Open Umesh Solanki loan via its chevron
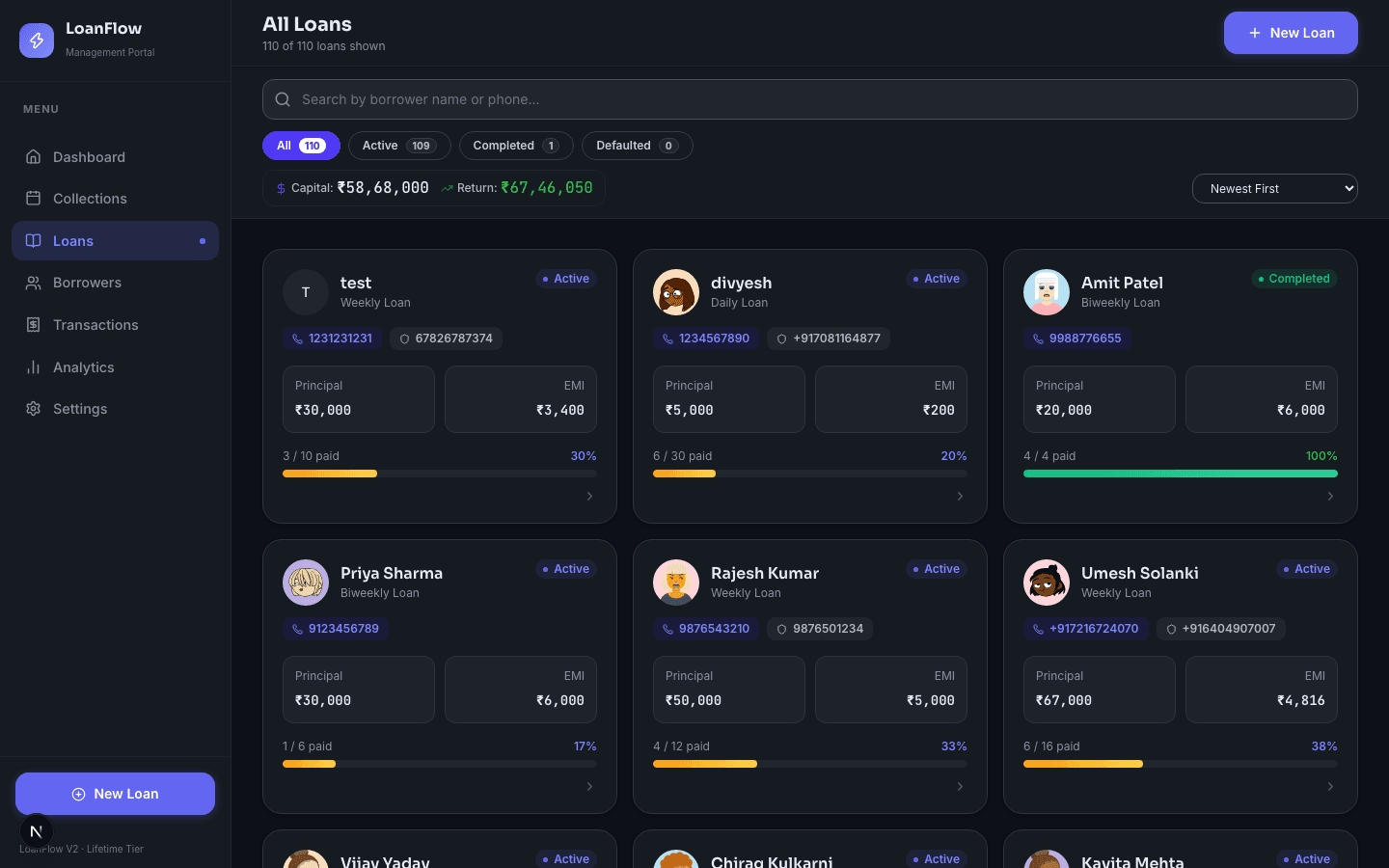Screen dimensions: 1389x868 coord(1330,786)
